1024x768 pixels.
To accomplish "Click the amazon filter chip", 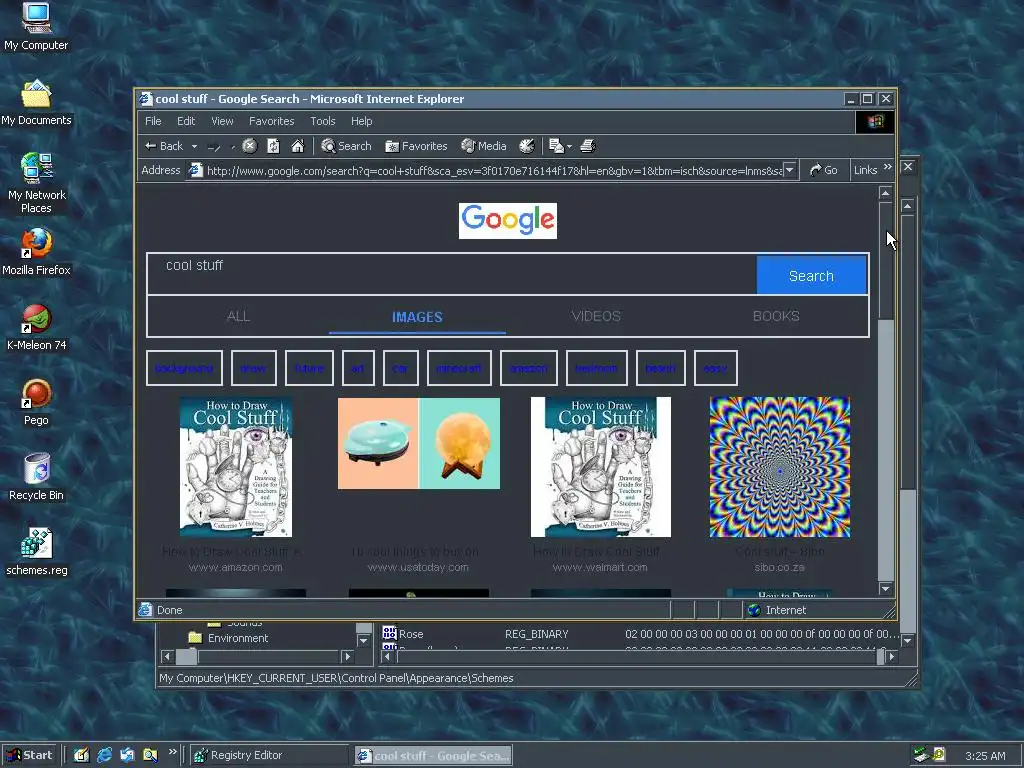I will coord(528,368).
